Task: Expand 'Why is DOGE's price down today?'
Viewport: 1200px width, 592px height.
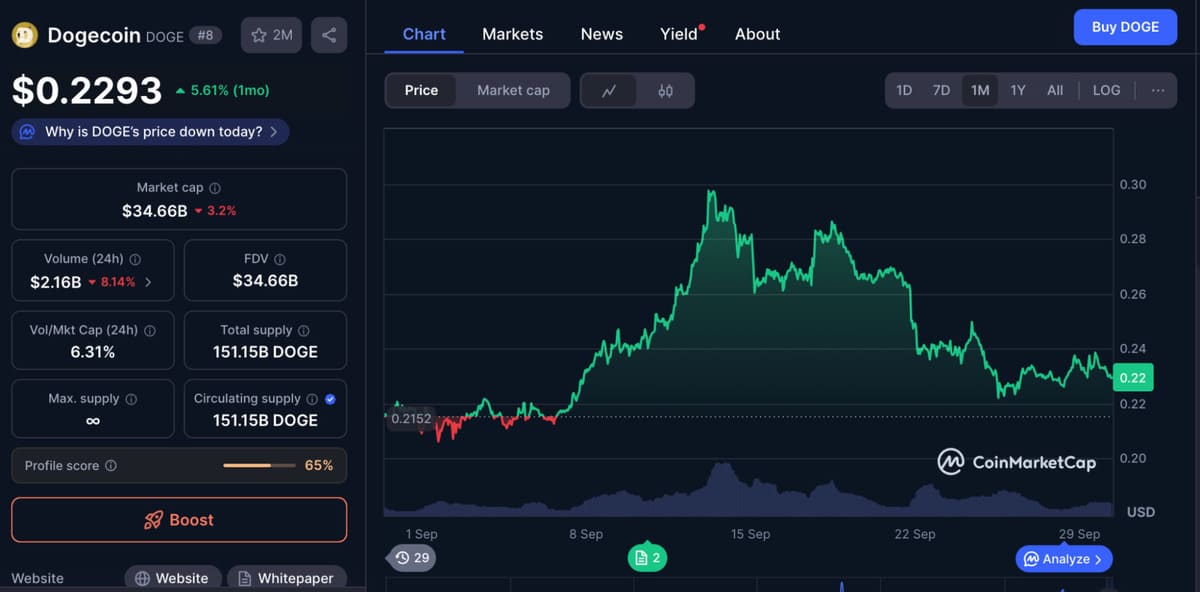Action: (151, 132)
